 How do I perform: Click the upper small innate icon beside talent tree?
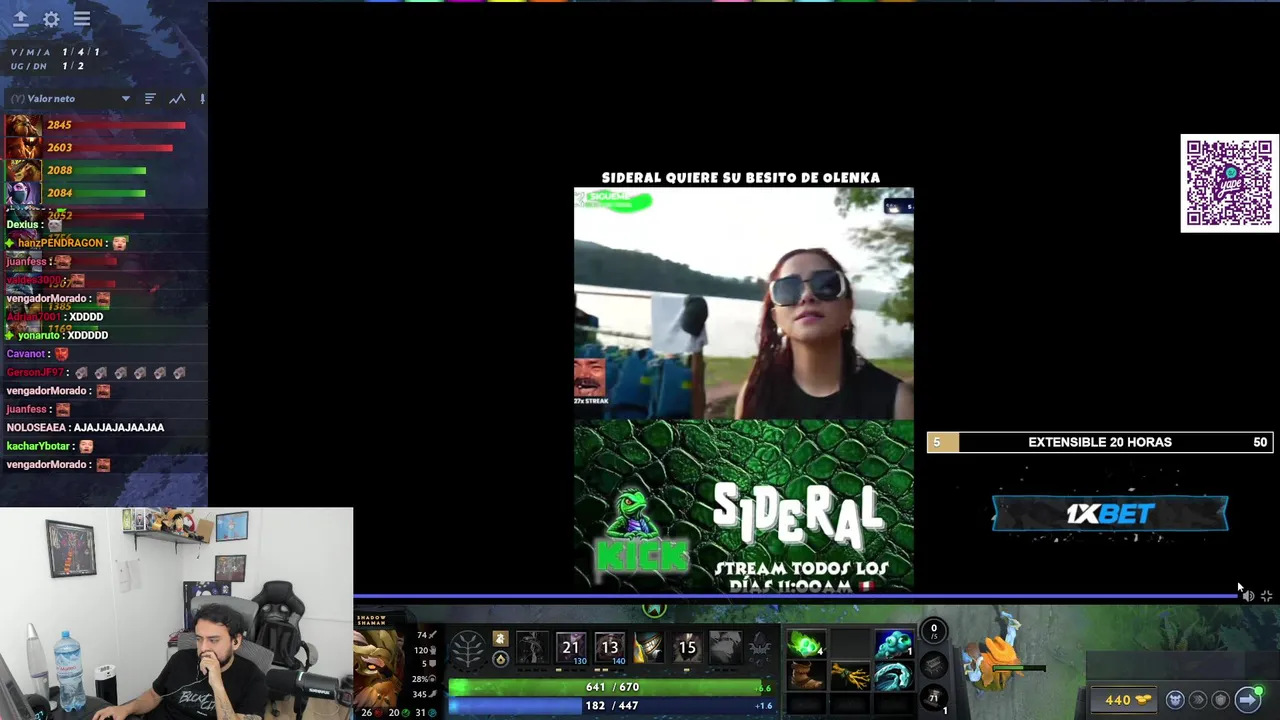500,639
